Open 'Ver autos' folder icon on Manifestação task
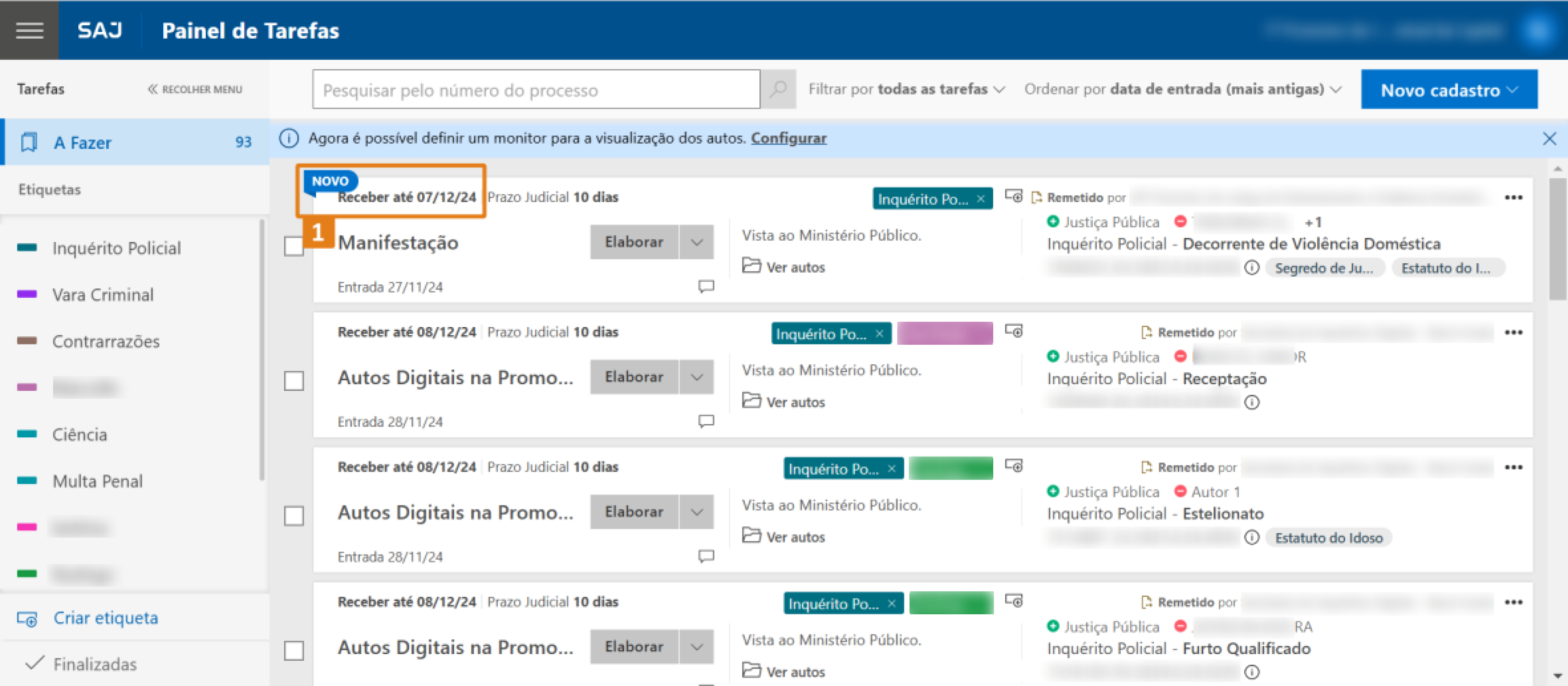The image size is (1568, 686). click(x=752, y=266)
